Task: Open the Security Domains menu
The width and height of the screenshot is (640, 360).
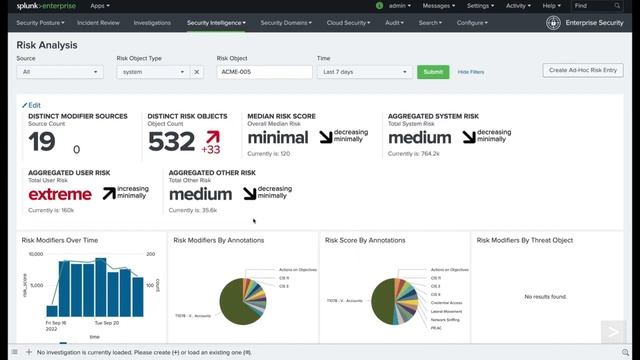Action: tap(286, 23)
